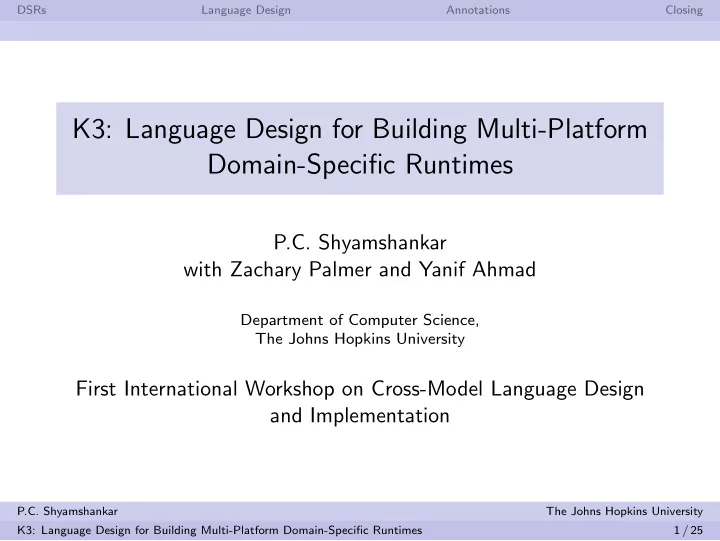The height and width of the screenshot is (541, 720).
Task: Click 'with Zachary Palmer and Yanif Ahmad' line
Action: click(360, 270)
